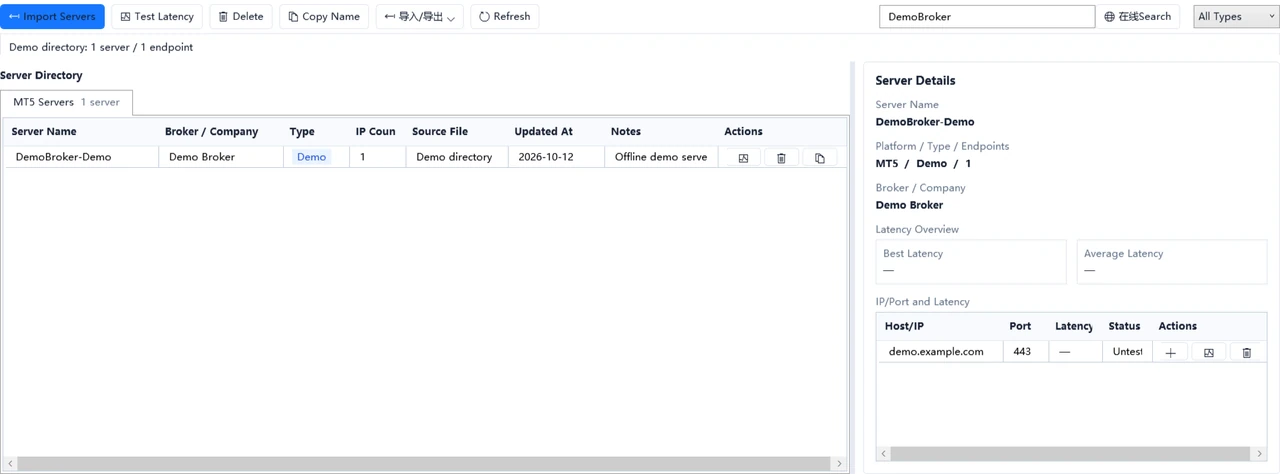The height and width of the screenshot is (474, 1280).
Task: Test latency icon in DemoBroker-Demo row
Action: 743,158
